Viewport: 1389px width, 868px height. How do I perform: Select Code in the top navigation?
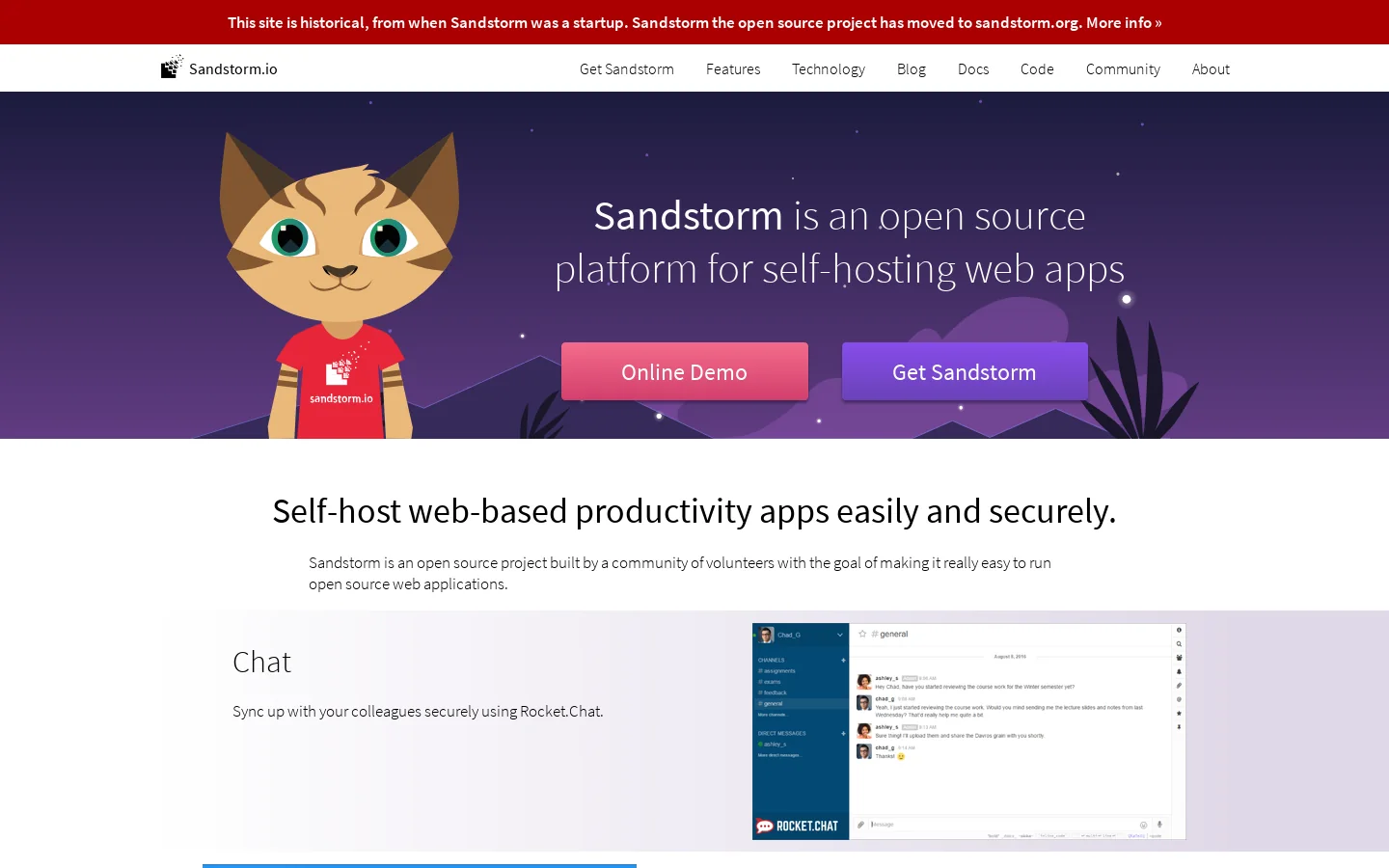(1037, 69)
